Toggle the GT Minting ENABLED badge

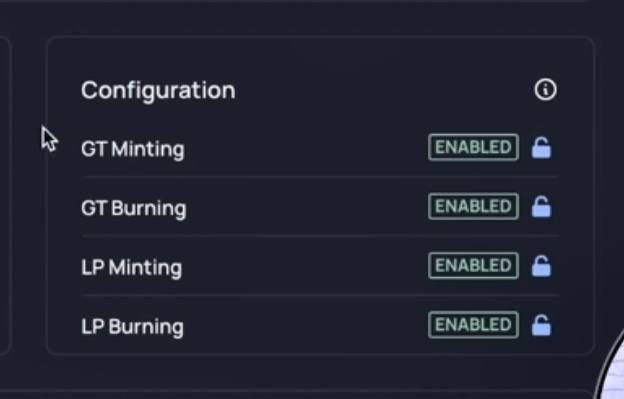pyautogui.click(x=473, y=148)
